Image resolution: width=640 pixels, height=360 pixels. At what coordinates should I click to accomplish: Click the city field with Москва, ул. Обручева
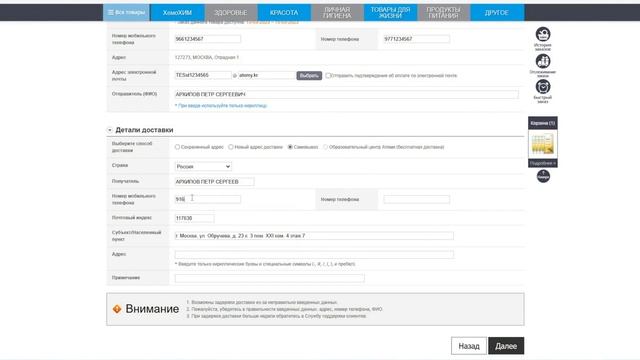pos(314,236)
